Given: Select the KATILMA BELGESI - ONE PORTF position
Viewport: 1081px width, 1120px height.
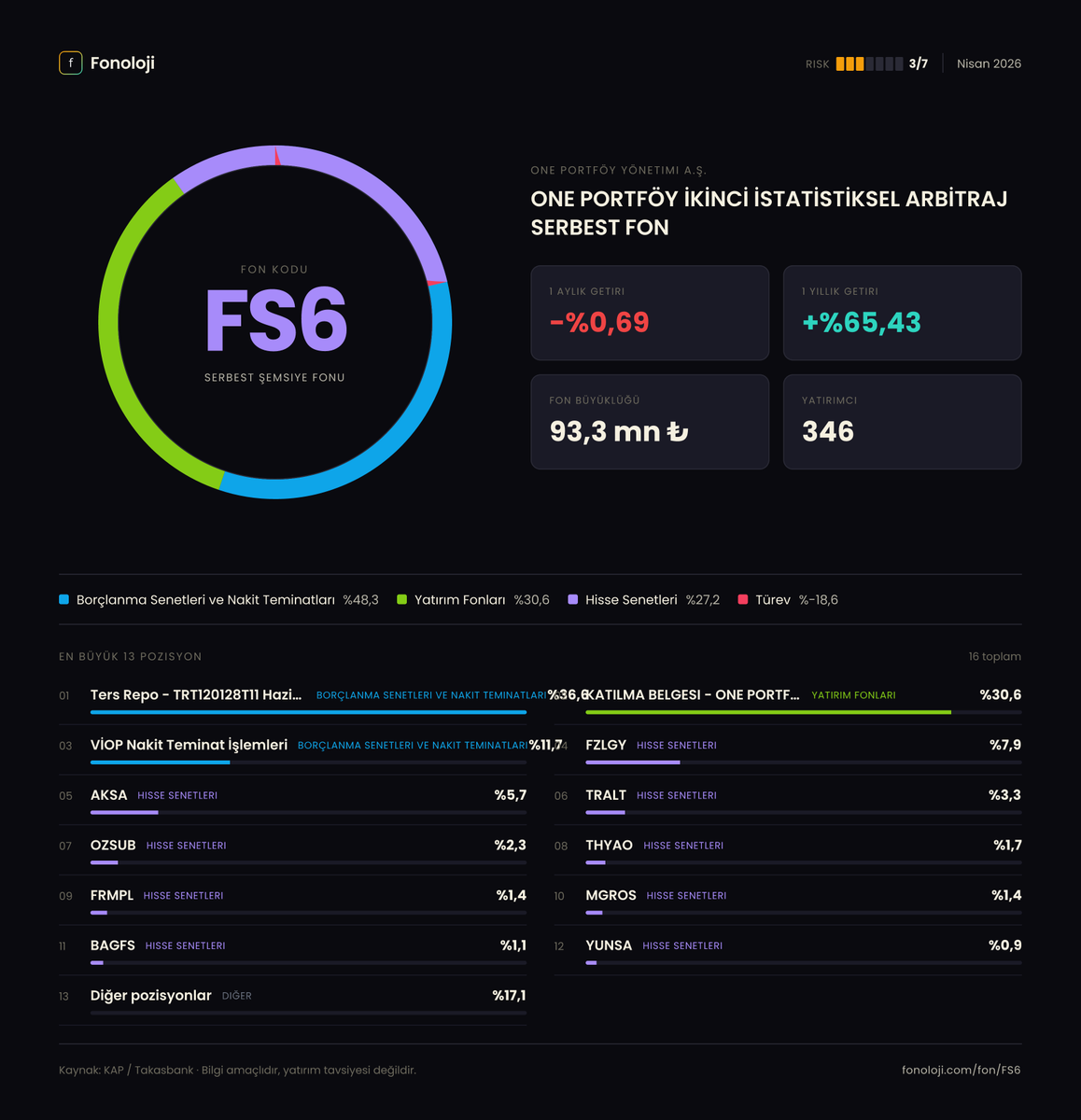Looking at the screenshot, I should click(788, 700).
